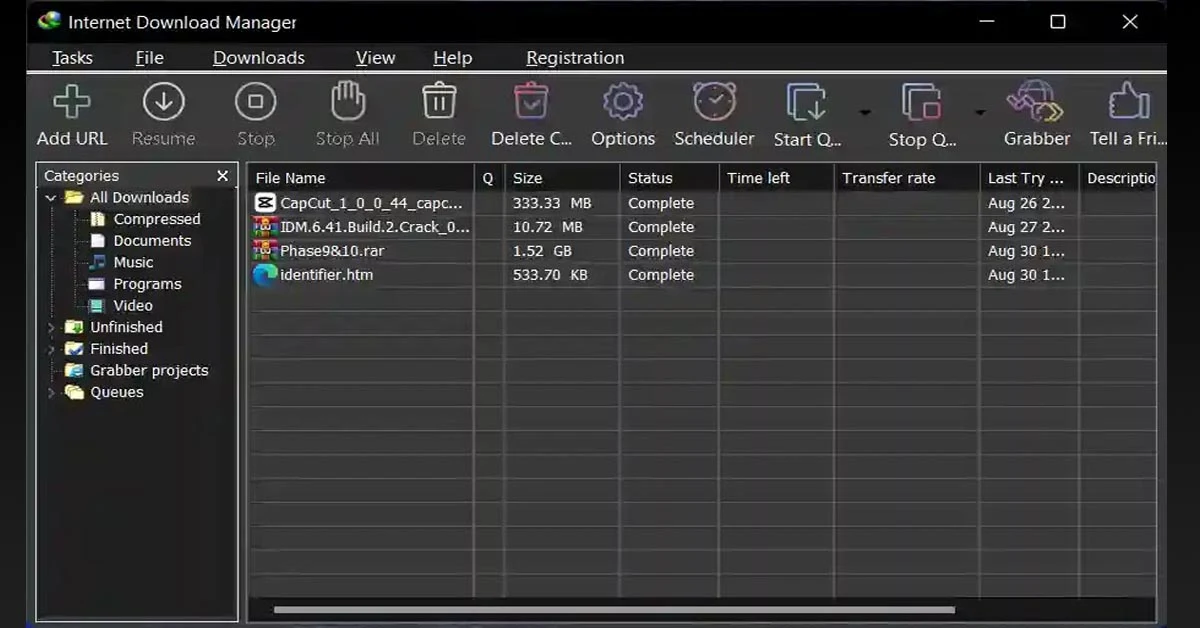Click the Phase9&10.rar archive icon
The height and width of the screenshot is (628, 1200).
(x=265, y=251)
